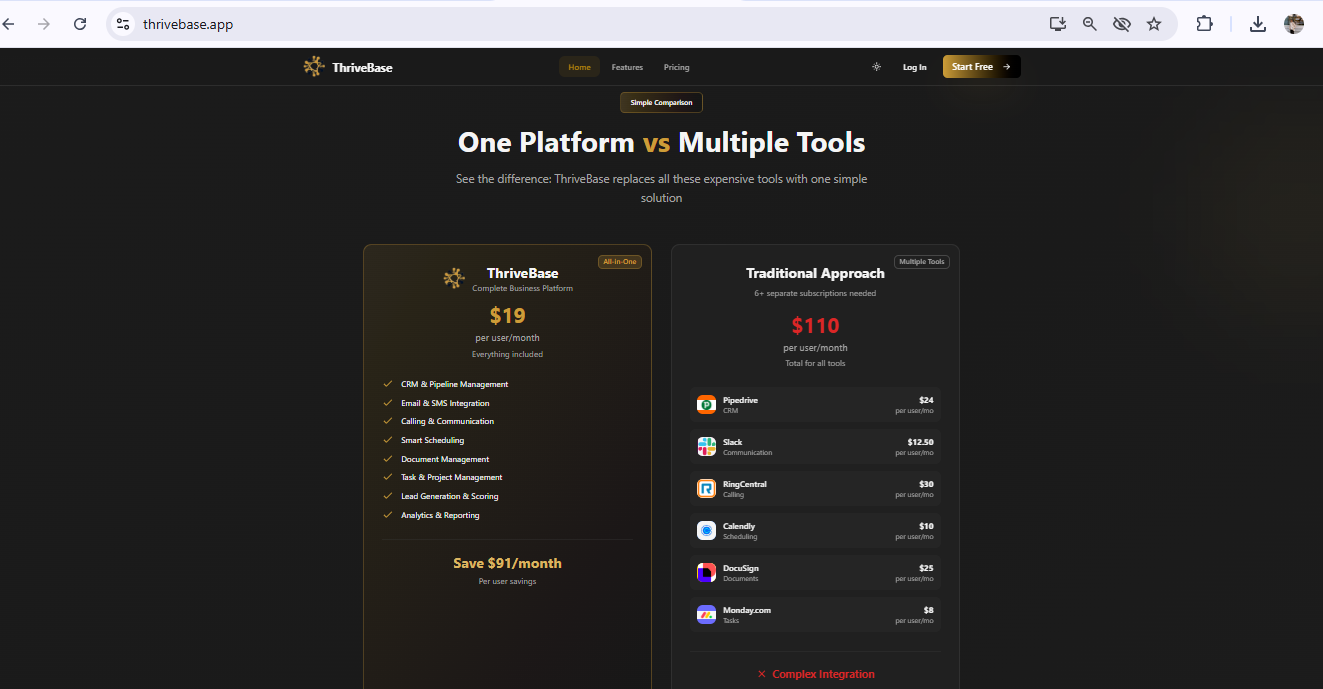Click the ThriveBase logo in the navbar
Image resolution: width=1323 pixels, height=689 pixels.
tap(314, 67)
